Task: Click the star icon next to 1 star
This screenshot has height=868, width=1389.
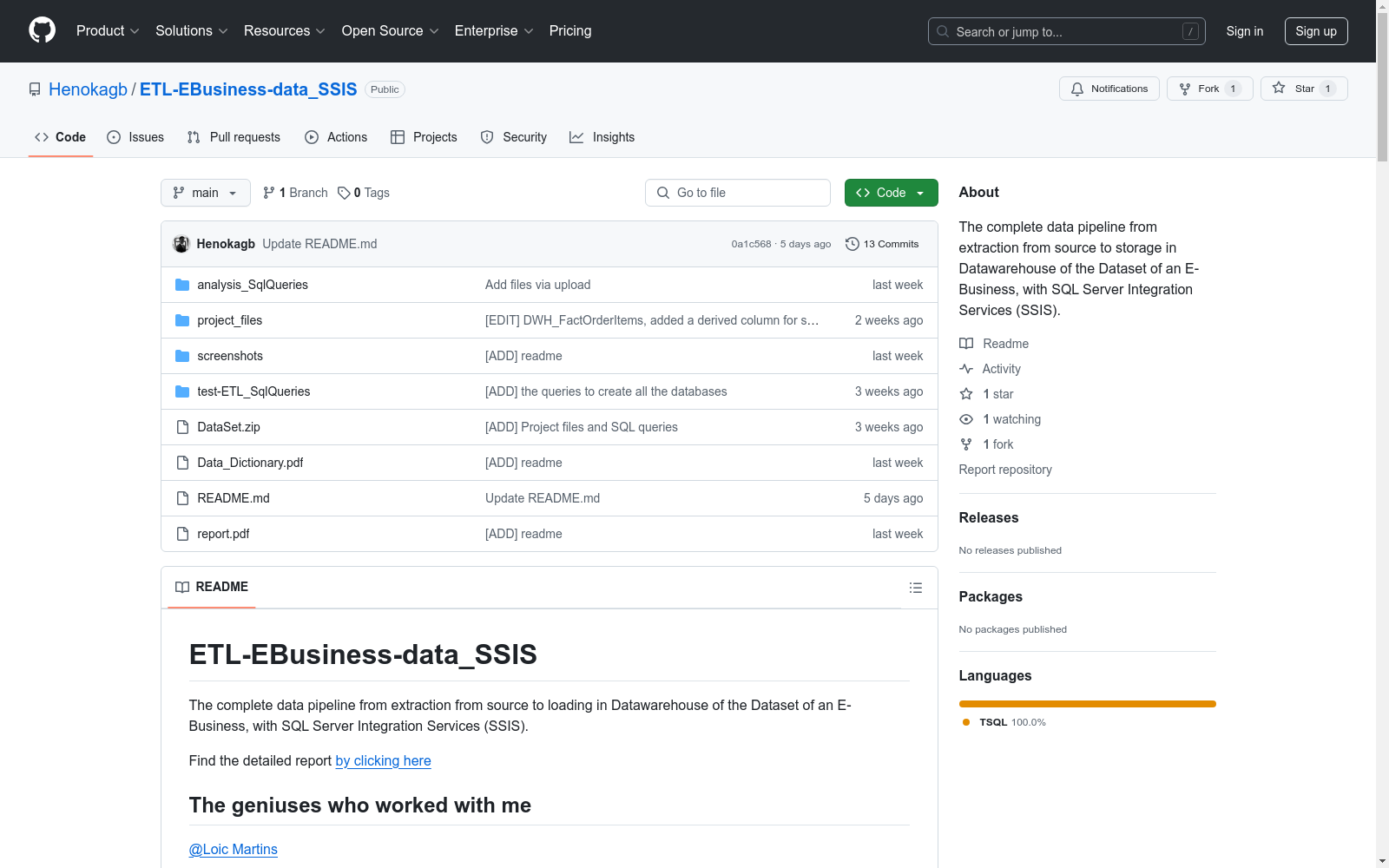Action: (966, 394)
